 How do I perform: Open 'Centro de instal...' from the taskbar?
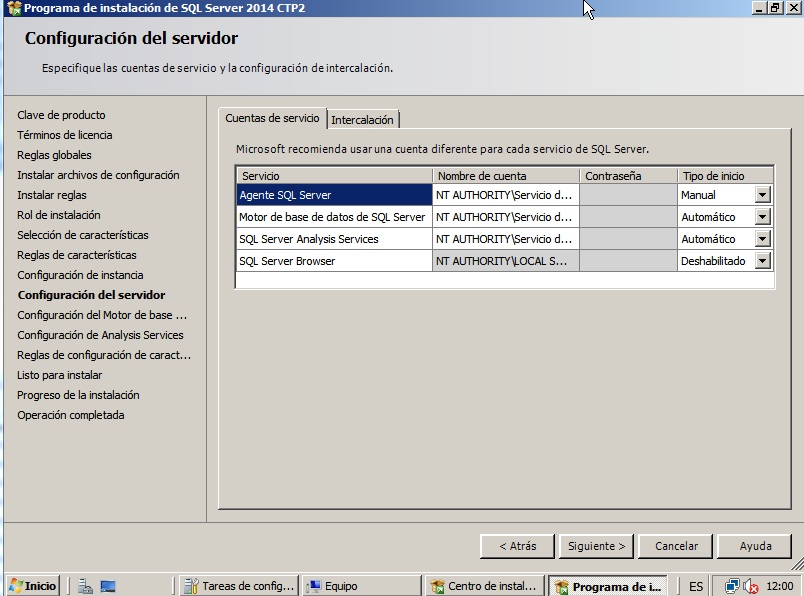point(487,586)
